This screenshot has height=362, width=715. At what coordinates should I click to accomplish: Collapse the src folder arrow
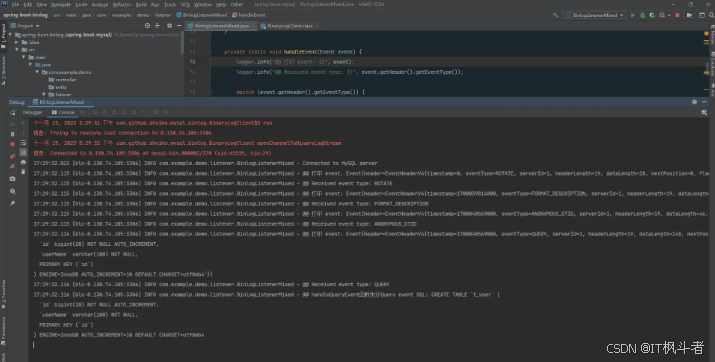[17, 50]
